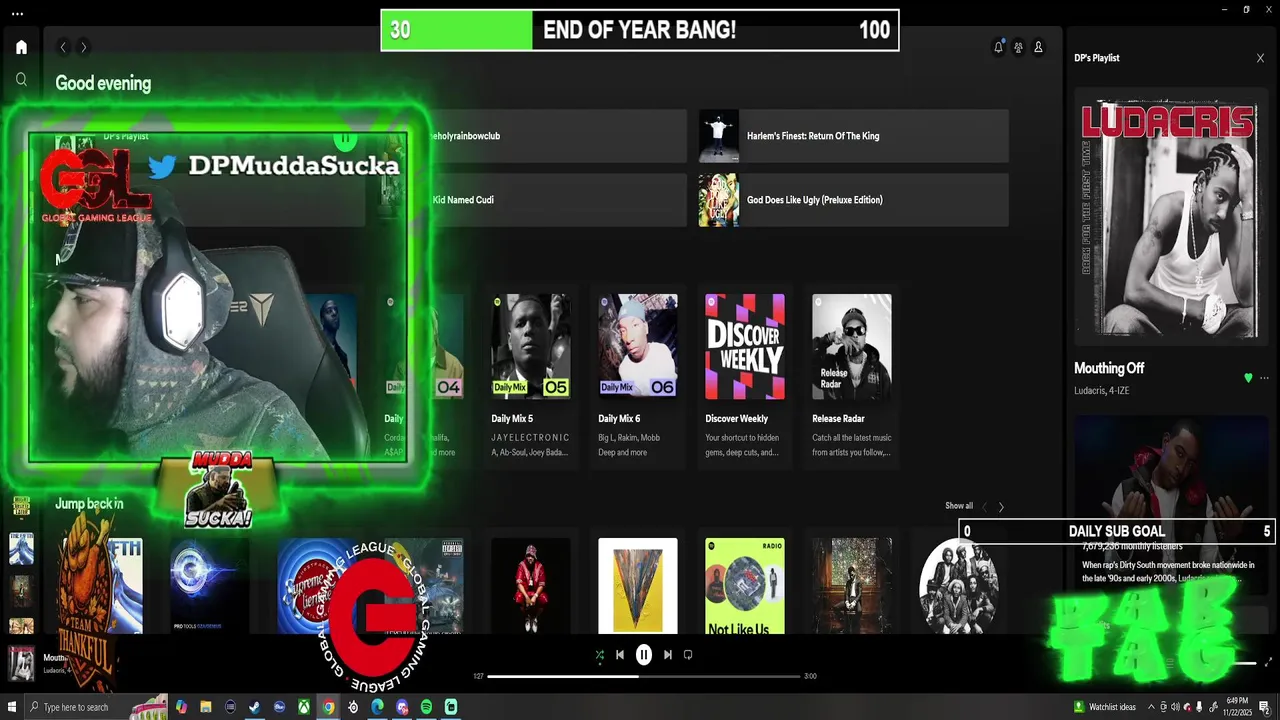Click the Type here to search box
Screen dimensions: 1280x720
95,707
